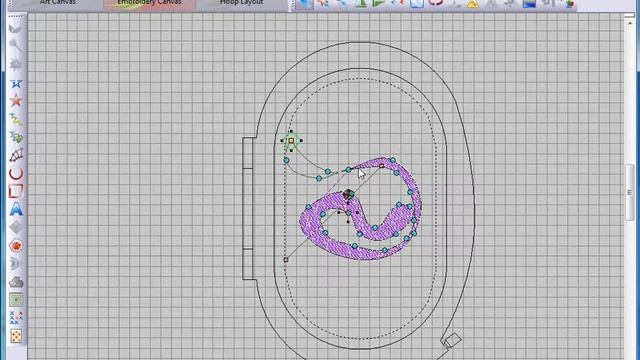Open the blue letter A lettering tool

[16, 209]
